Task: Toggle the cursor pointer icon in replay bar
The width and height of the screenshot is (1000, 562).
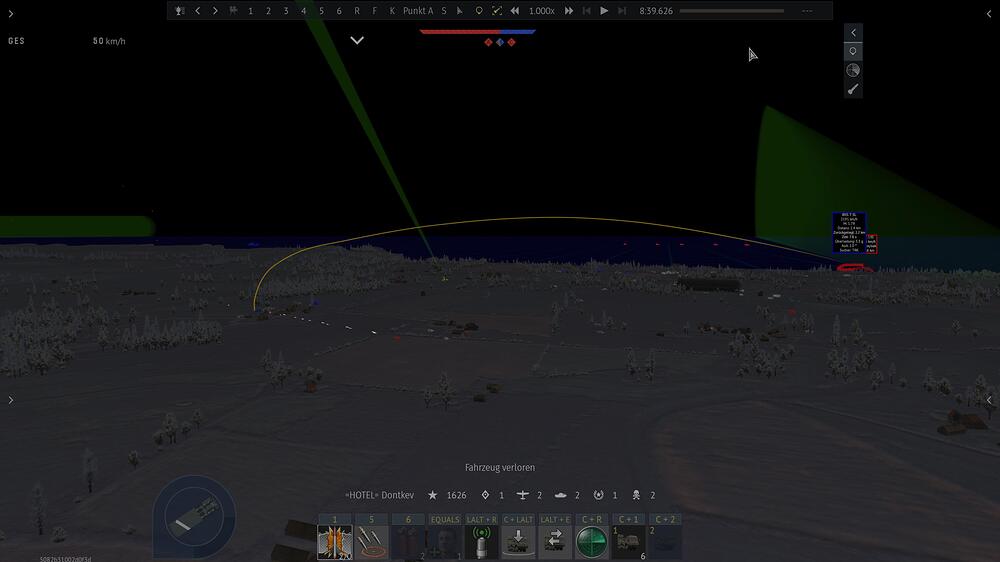Action: pyautogui.click(x=460, y=11)
